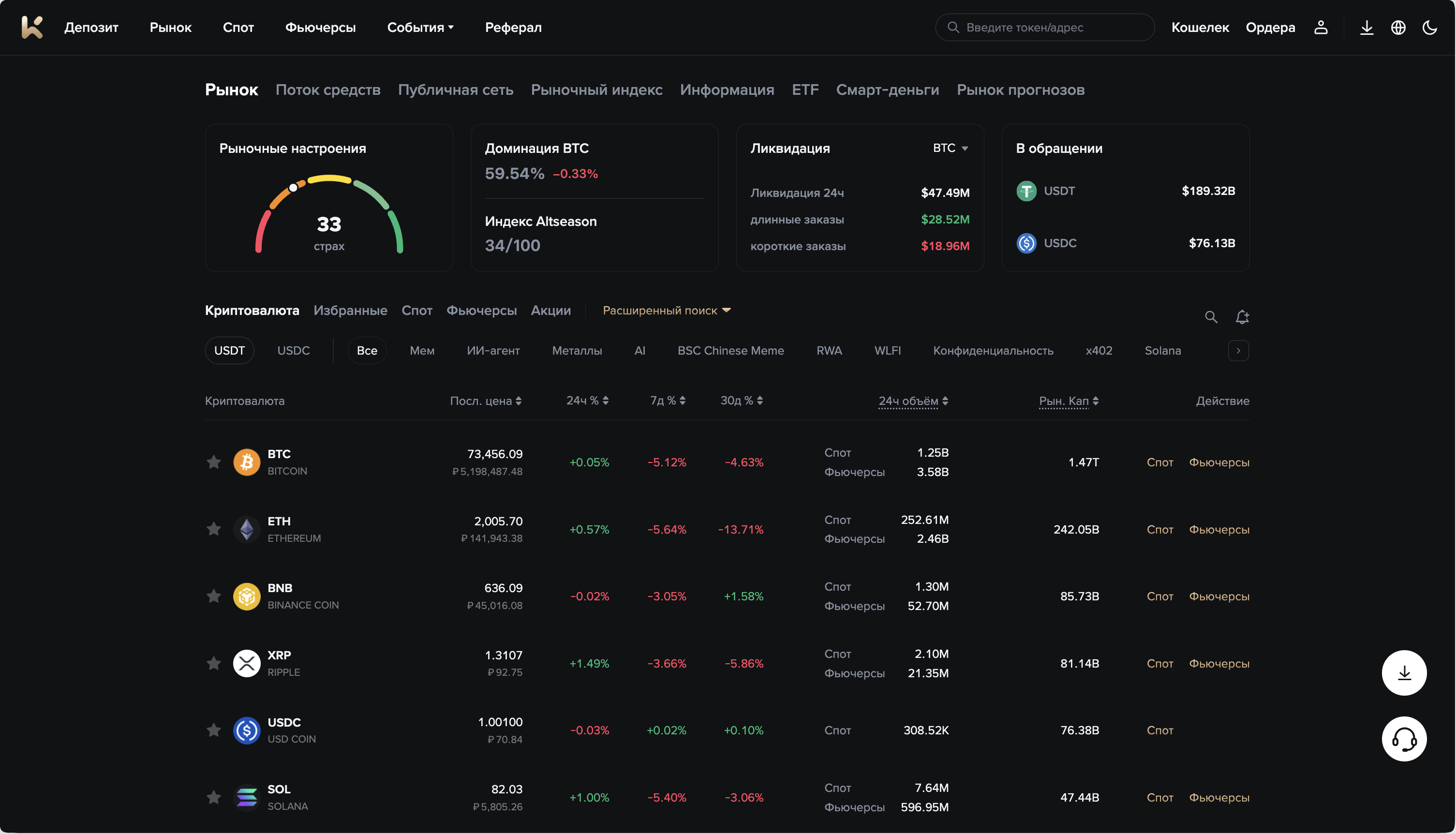Sort by 30д % column

click(x=742, y=401)
